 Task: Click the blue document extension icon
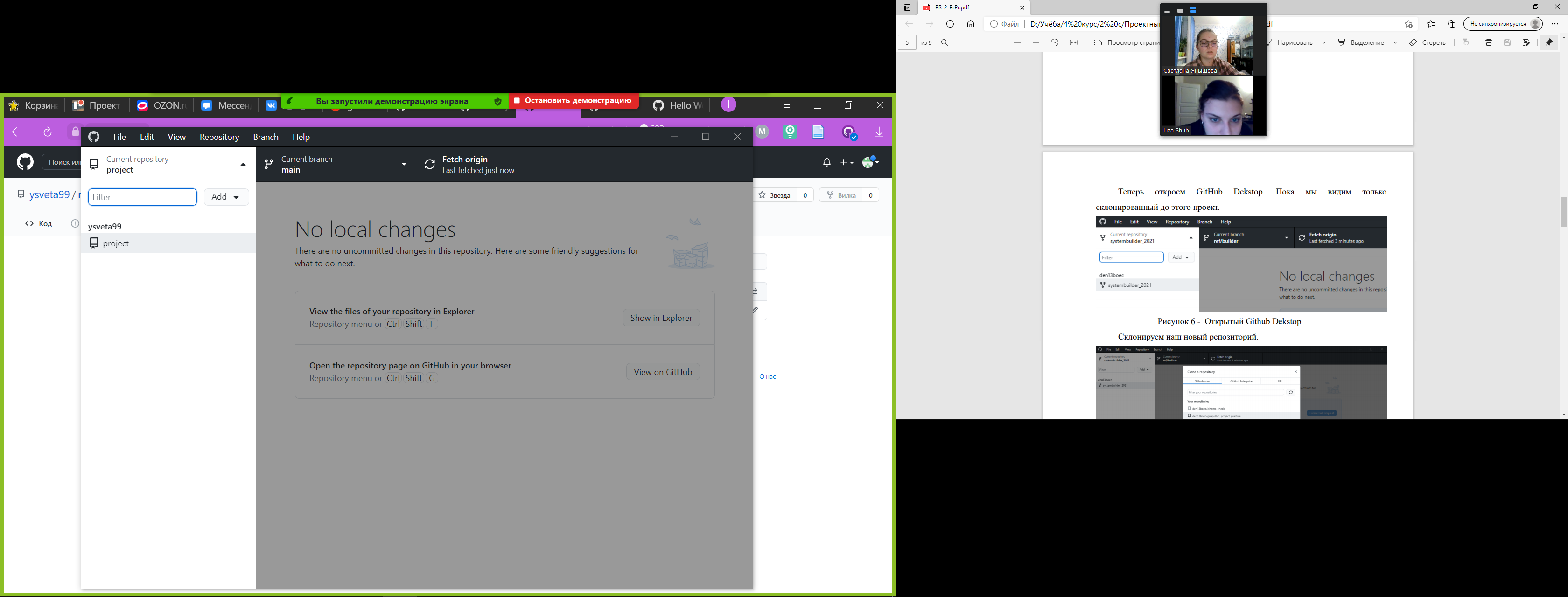click(x=818, y=132)
